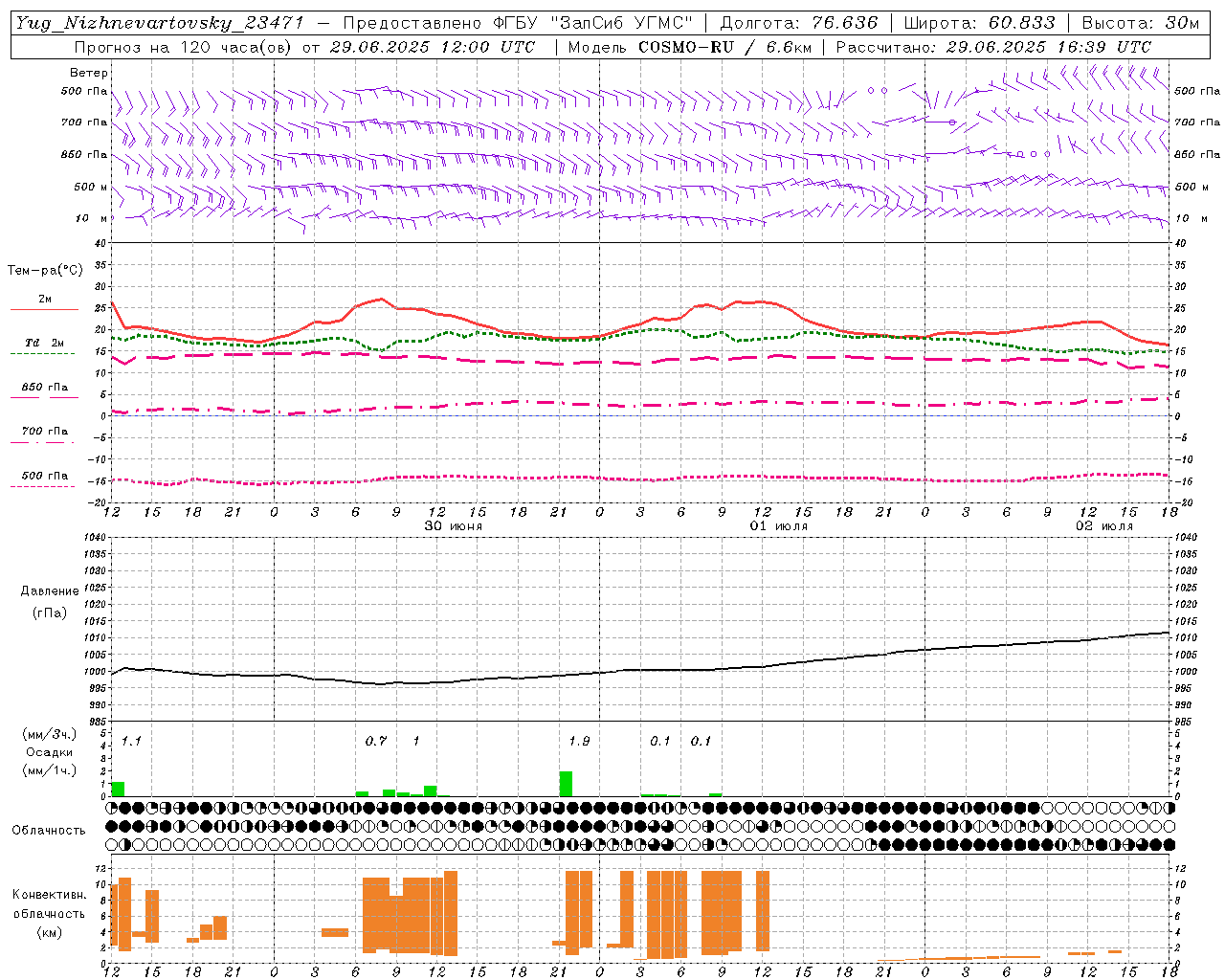This screenshot has height=980, width=1225.
Task: Select the Широта: 60.833 header field
Action: (980, 23)
